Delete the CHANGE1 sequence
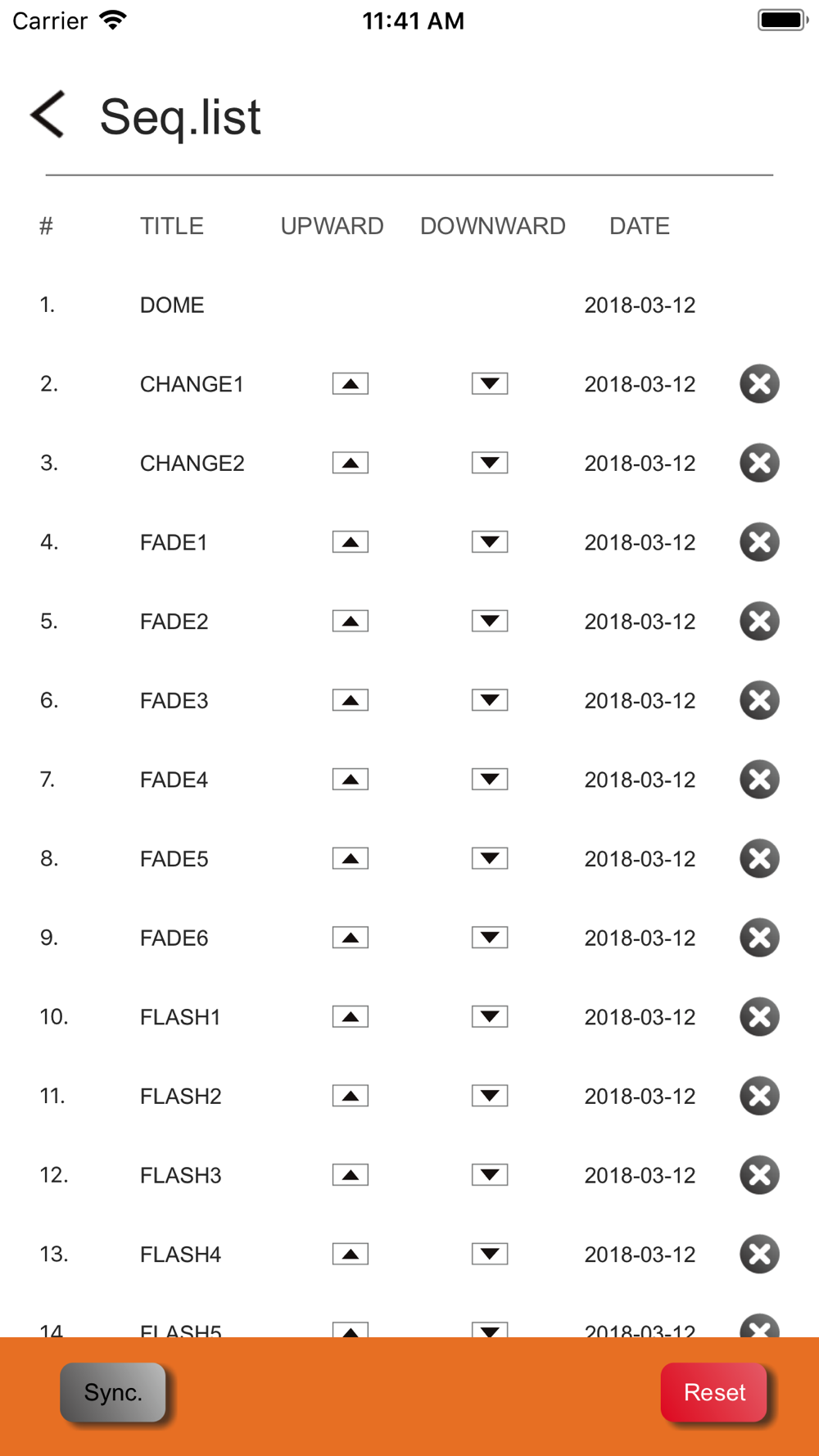The height and width of the screenshot is (1456, 819). pyautogui.click(x=759, y=384)
